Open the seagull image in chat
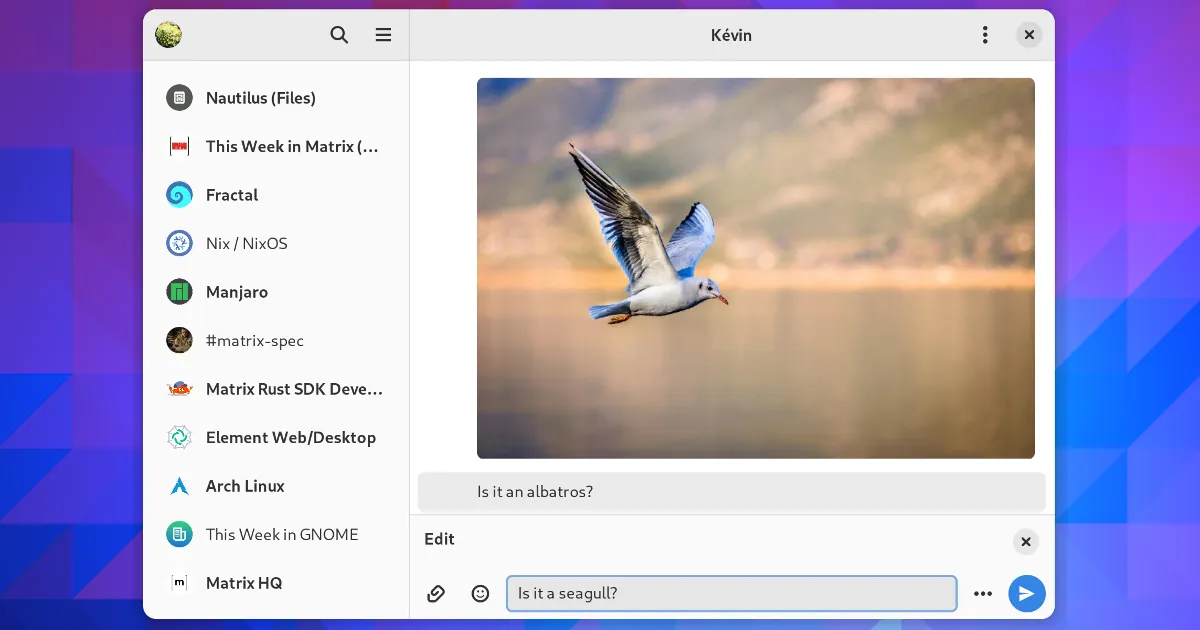1200x630 pixels. 755,268
